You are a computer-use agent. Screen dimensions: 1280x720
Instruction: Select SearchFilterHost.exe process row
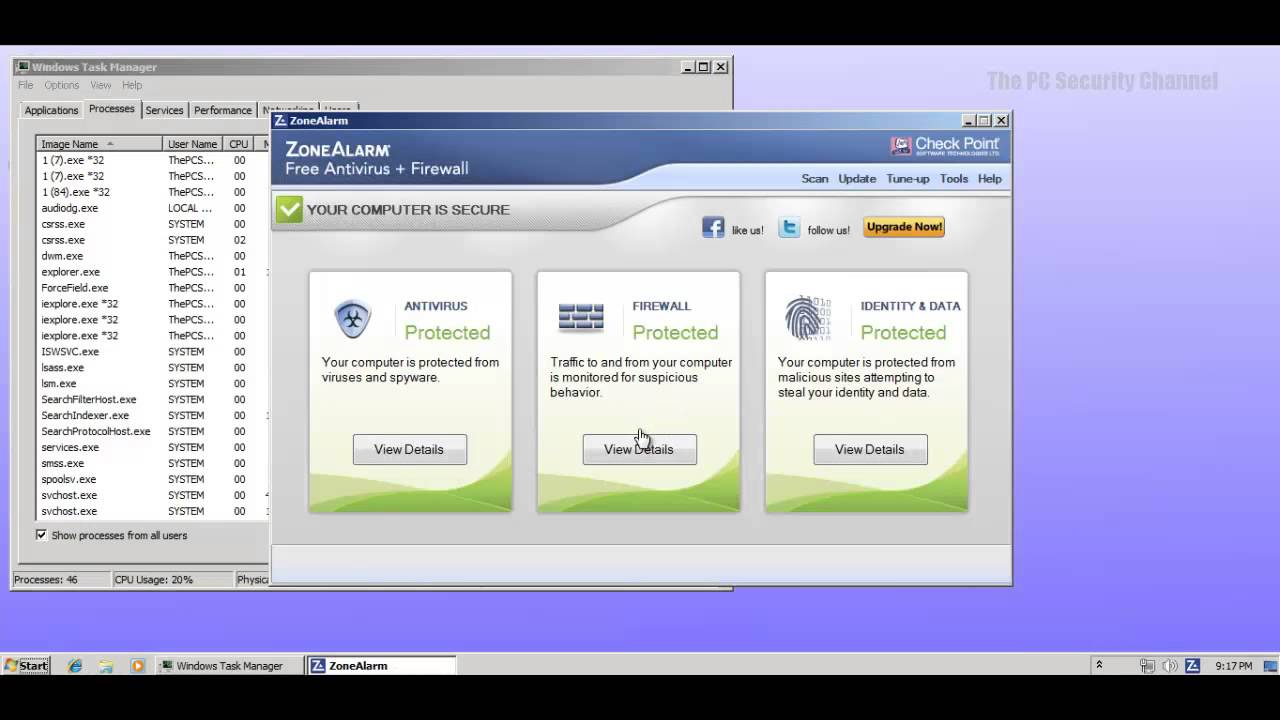click(x=152, y=400)
